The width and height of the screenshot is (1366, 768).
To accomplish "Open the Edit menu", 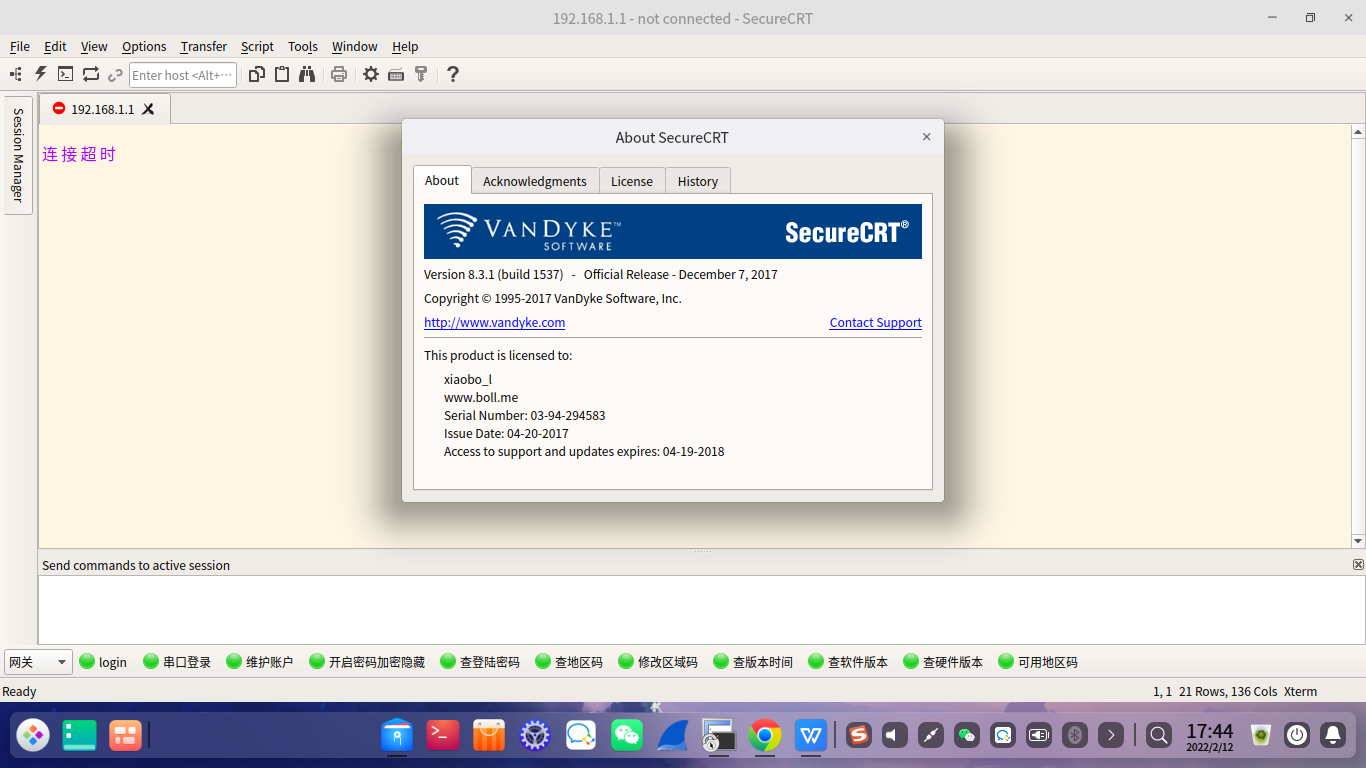I will (55, 46).
